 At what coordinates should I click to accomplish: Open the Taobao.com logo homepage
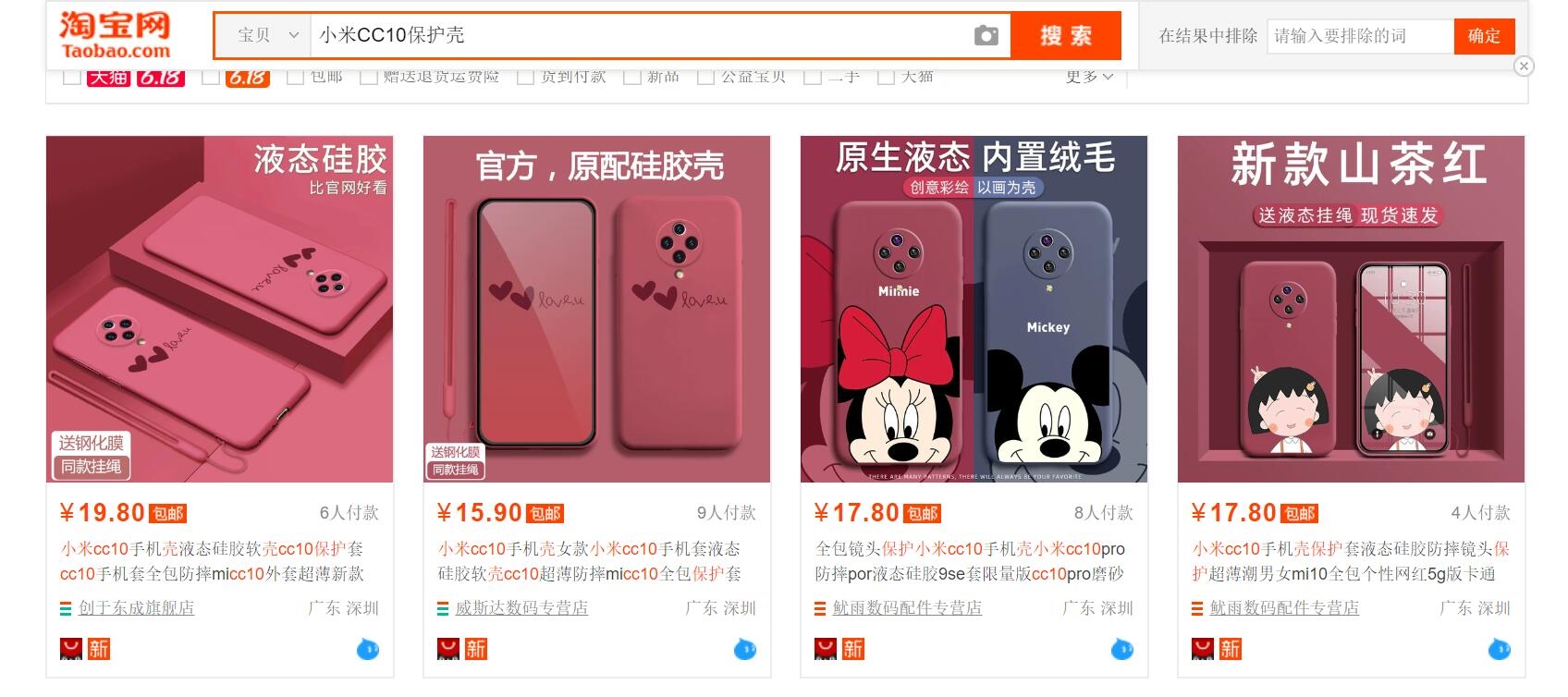(116, 35)
